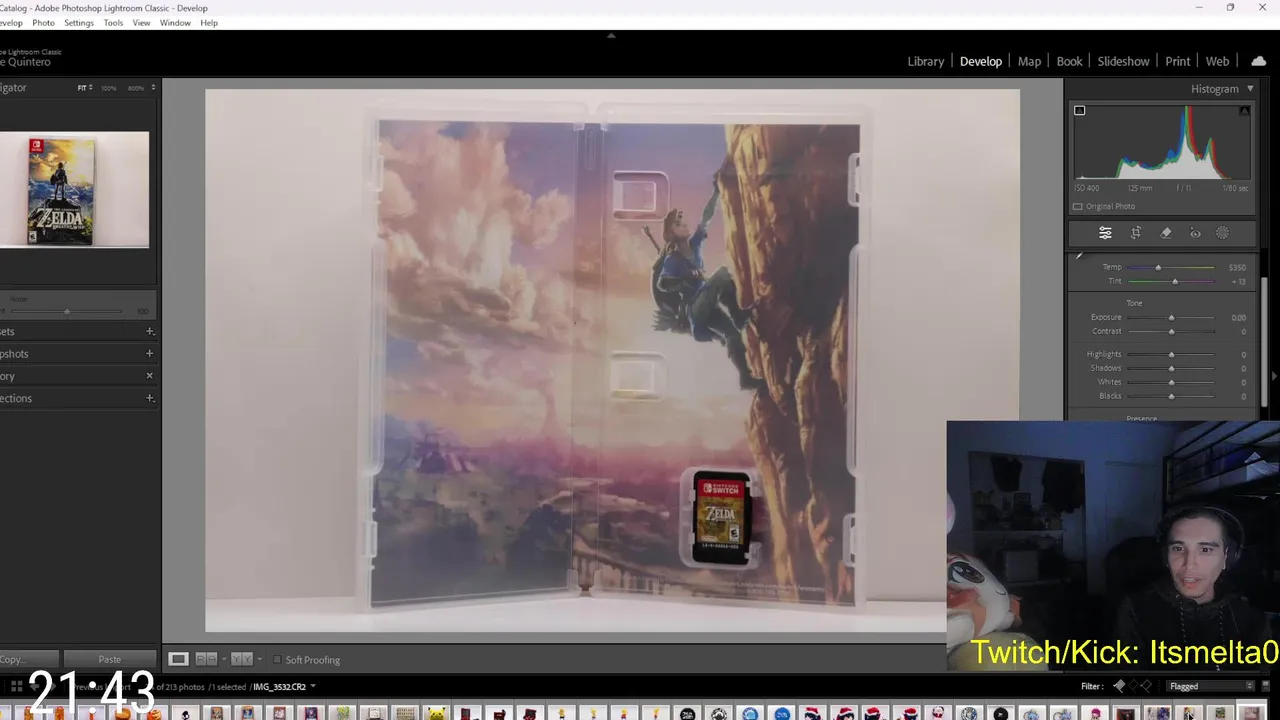Screen dimensions: 1280x720
Task: Click the Blacks slider handle
Action: point(1171,397)
